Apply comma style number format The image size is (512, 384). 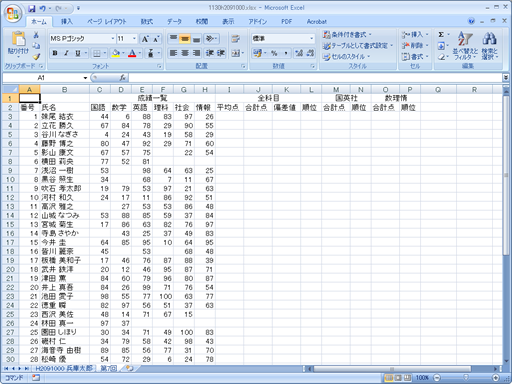(x=286, y=53)
